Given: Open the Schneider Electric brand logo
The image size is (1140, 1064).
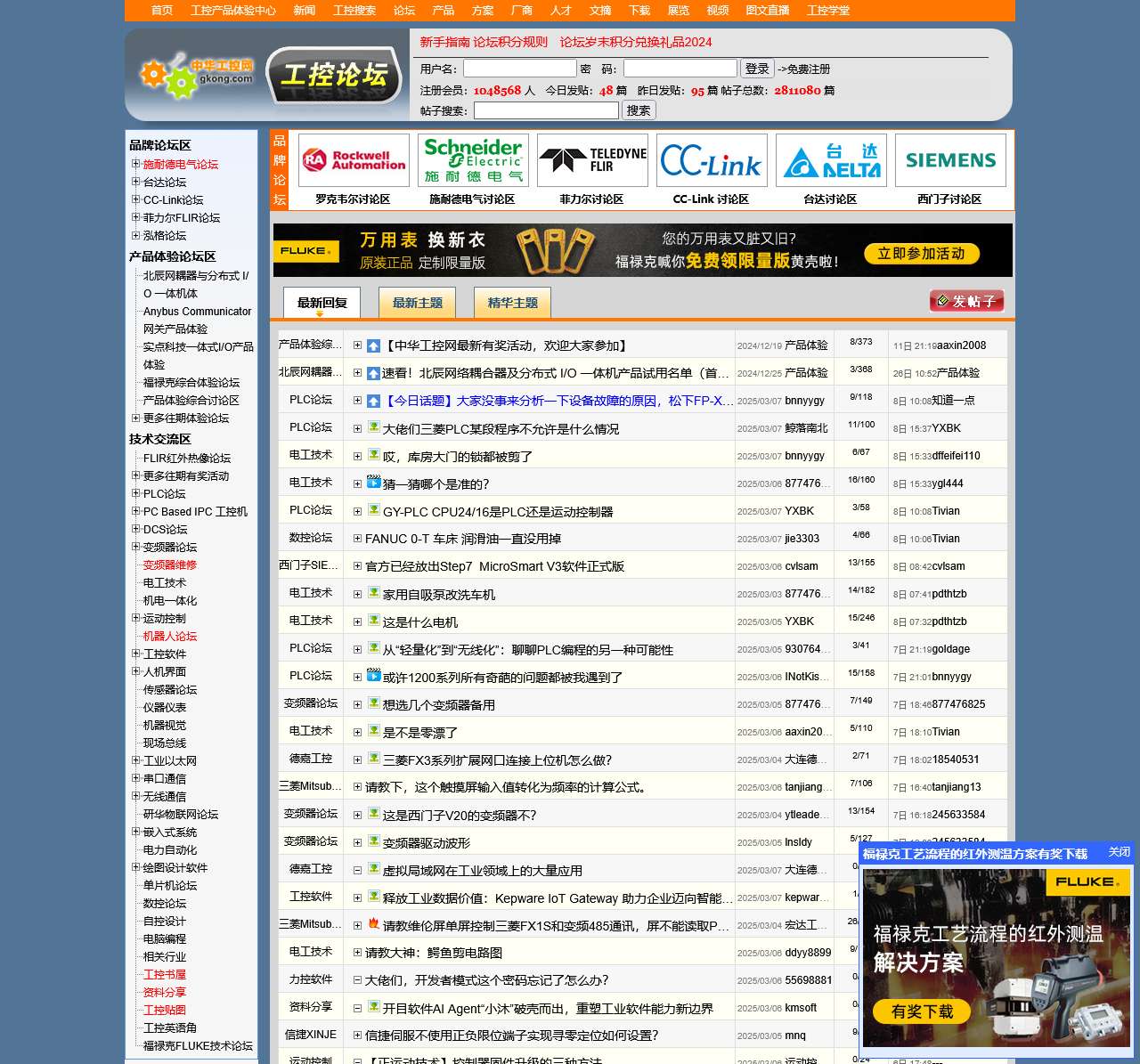Looking at the screenshot, I should (473, 160).
